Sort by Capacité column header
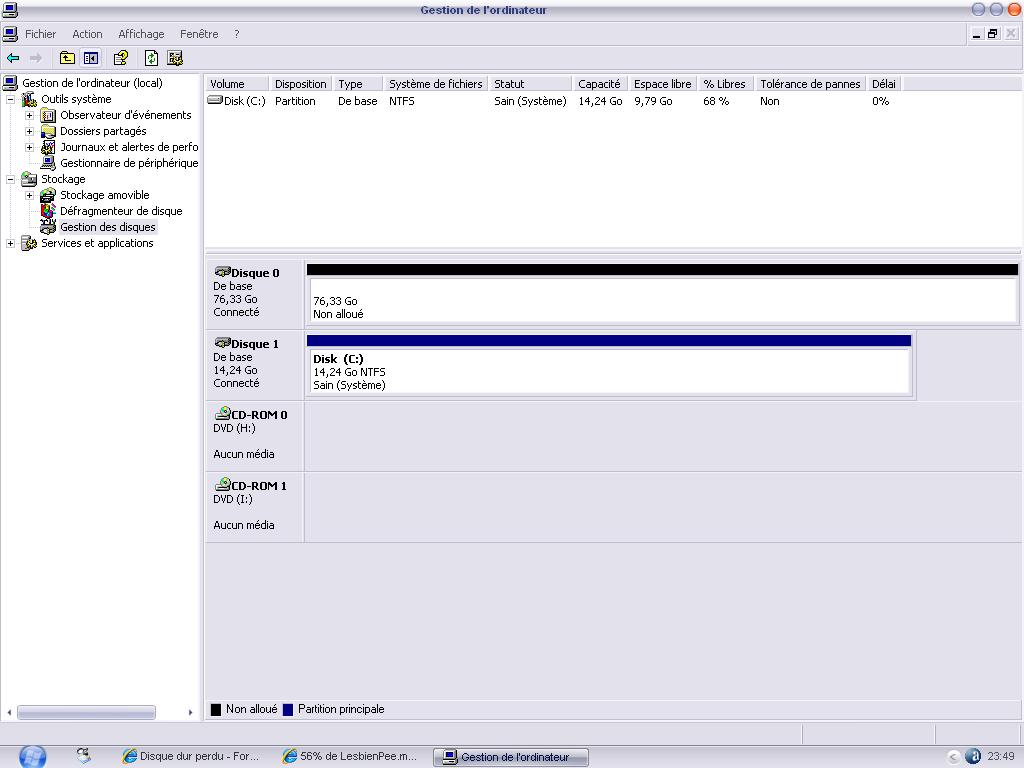Image resolution: width=1024 pixels, height=768 pixels. [x=599, y=84]
